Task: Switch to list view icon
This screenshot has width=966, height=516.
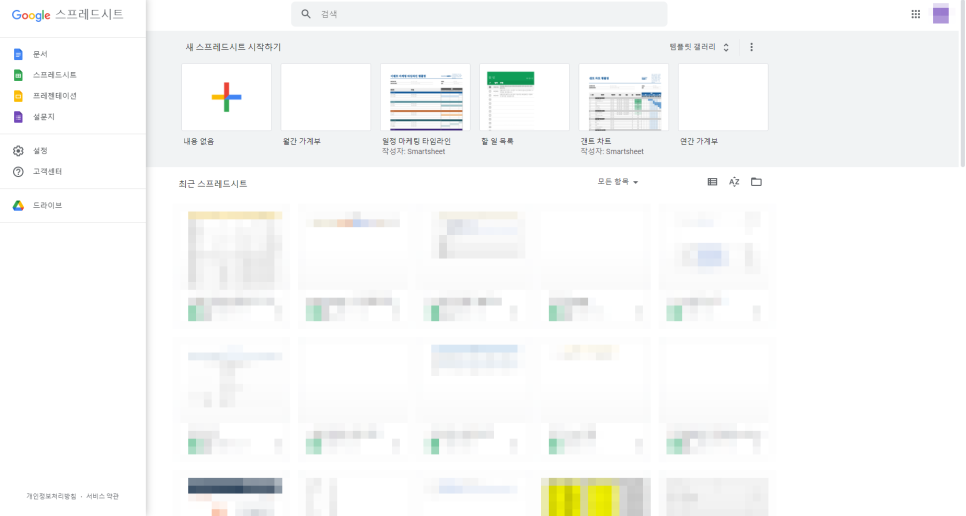Action: click(712, 182)
